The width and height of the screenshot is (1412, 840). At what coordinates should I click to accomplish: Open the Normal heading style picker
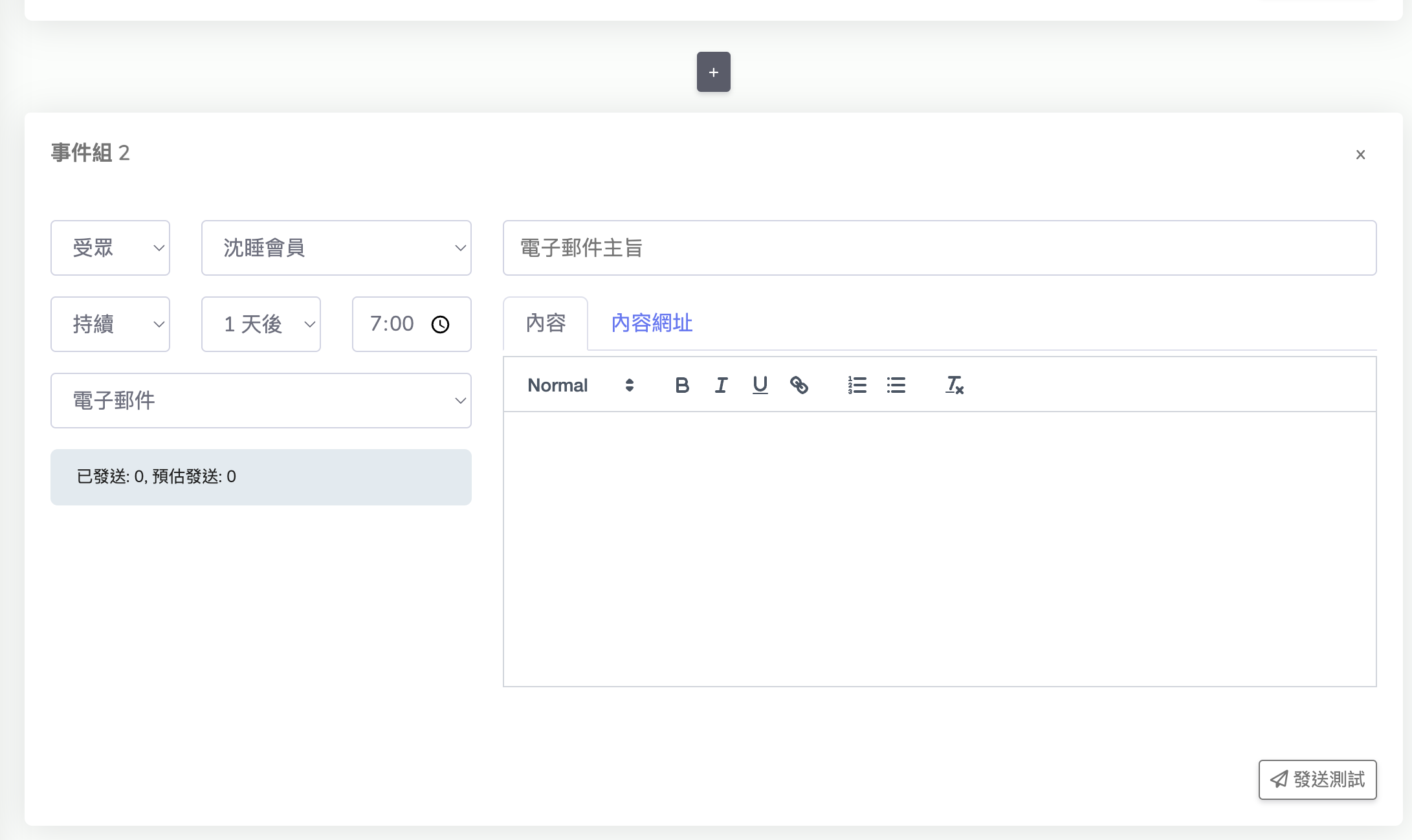tap(580, 386)
